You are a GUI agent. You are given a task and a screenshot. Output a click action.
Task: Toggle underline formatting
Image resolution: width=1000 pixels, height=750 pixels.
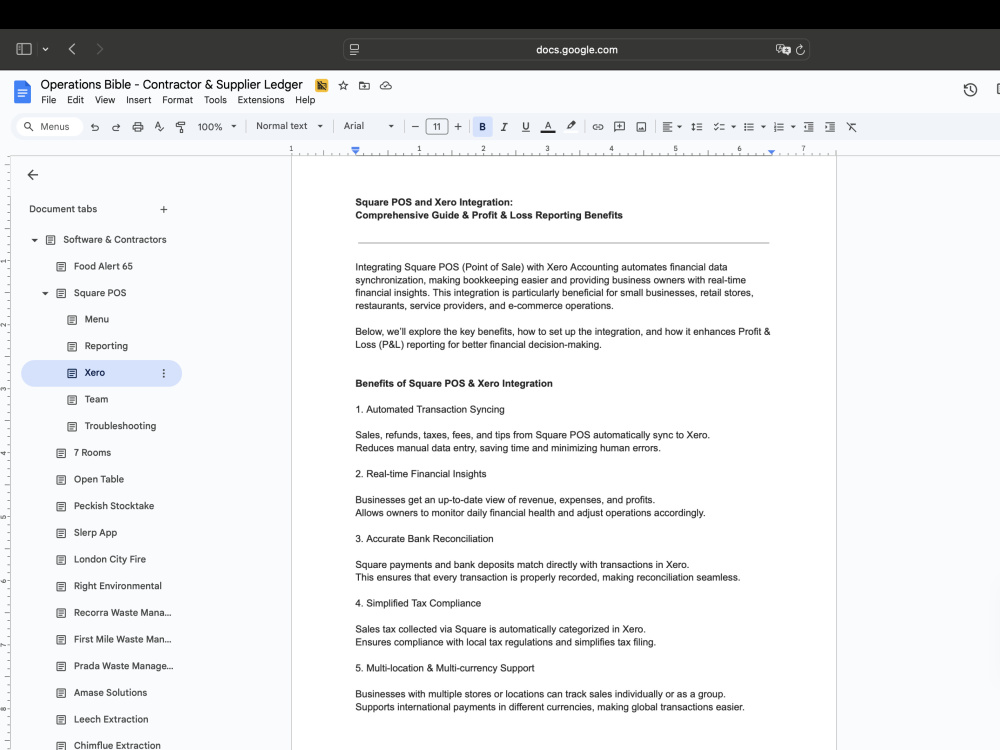tap(526, 127)
